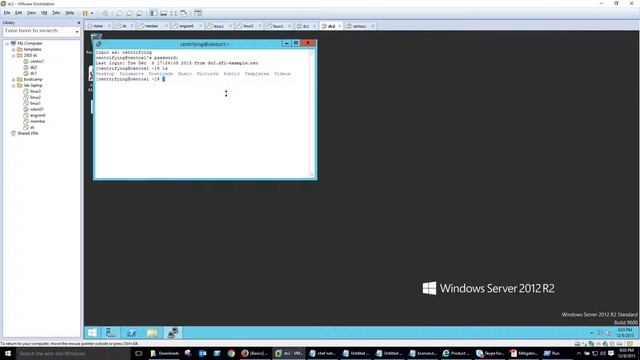Open File Explorer on the guest taskbar
This screenshot has height=360, width=640.
click(x=152, y=333)
